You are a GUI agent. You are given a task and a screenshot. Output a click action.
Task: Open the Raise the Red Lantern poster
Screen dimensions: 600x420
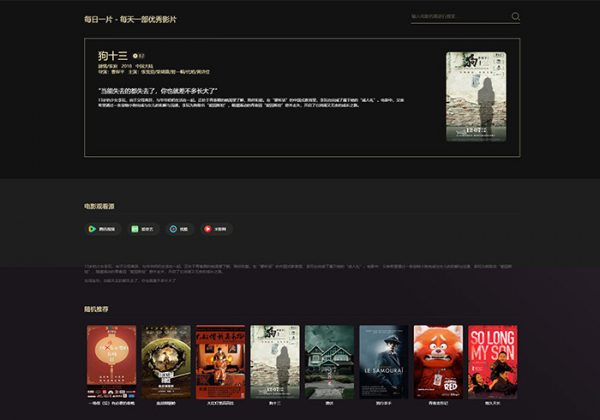[x=220, y=361]
